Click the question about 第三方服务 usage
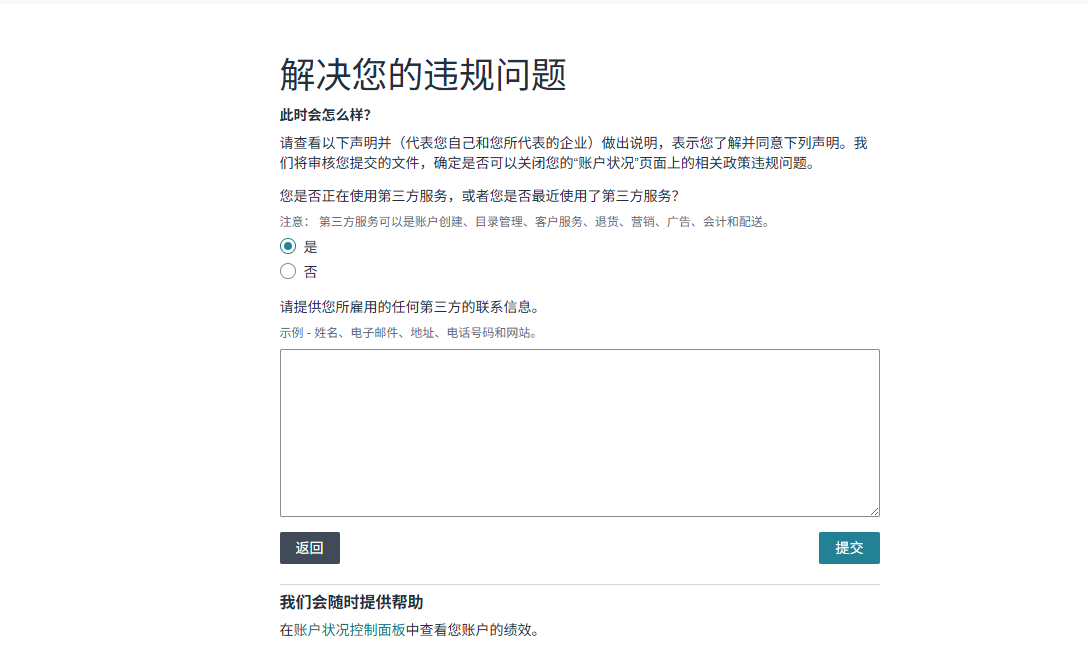The height and width of the screenshot is (654, 1088). pos(479,196)
